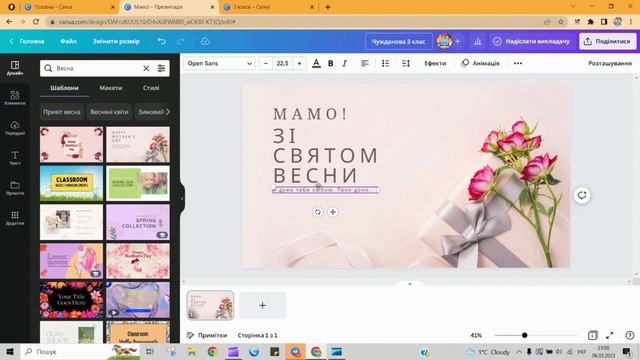
Task: Increase the font size
Action: 299,63
